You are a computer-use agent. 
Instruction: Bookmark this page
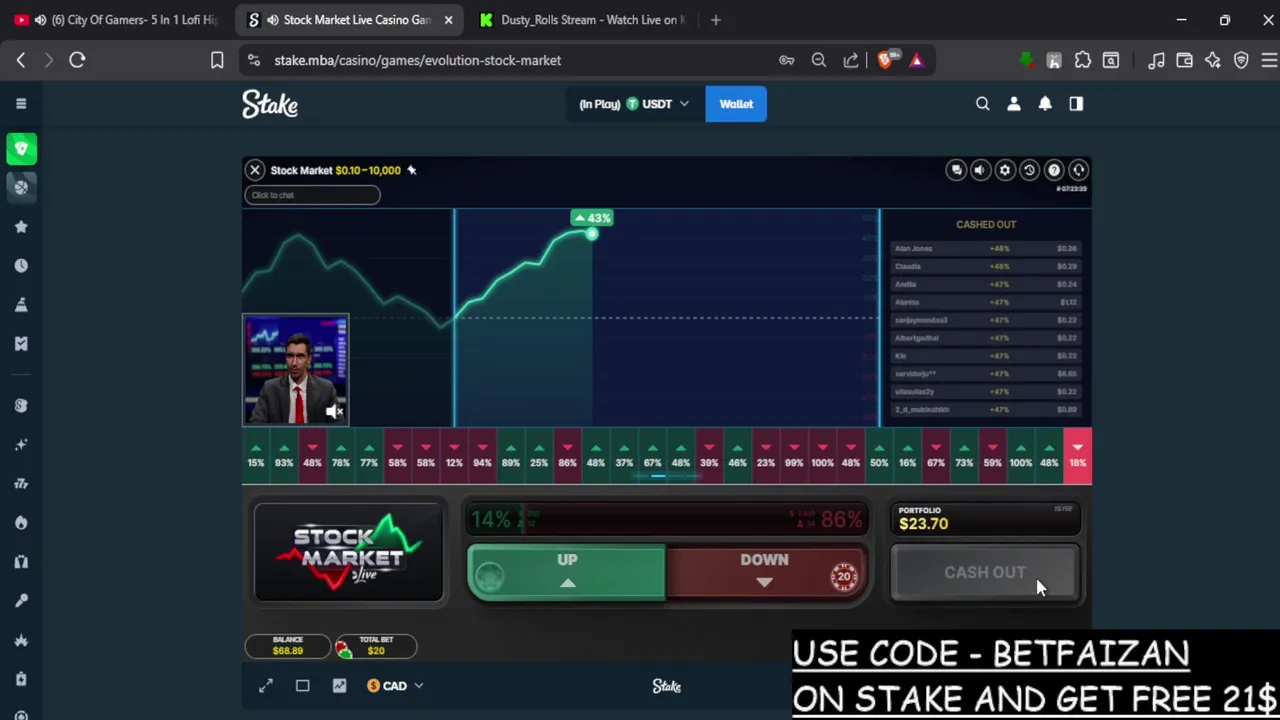tap(217, 60)
